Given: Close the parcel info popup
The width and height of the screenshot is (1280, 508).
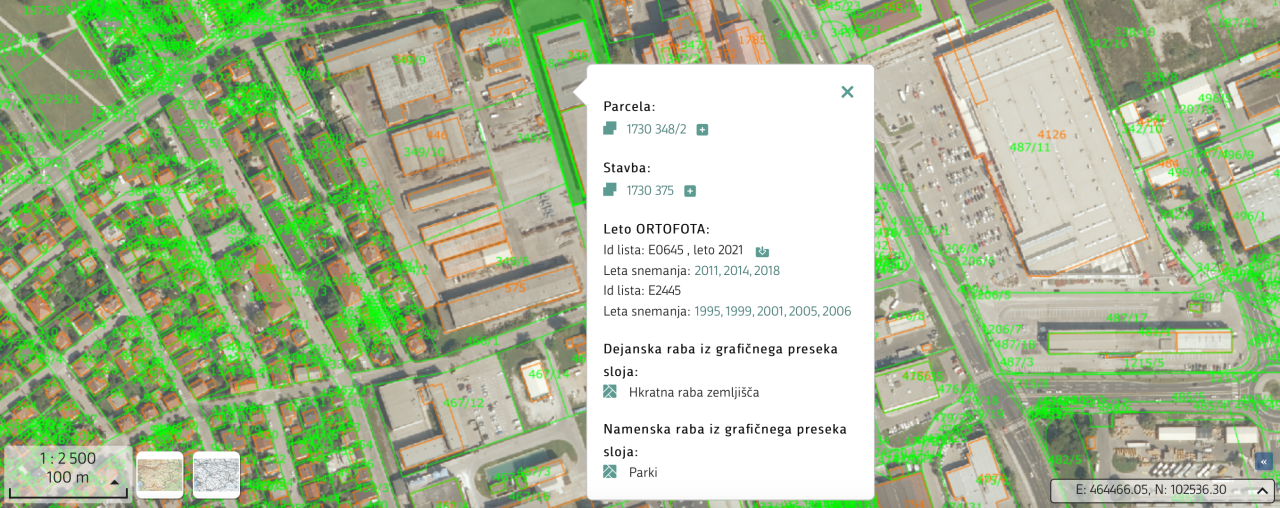Looking at the screenshot, I should (847, 92).
